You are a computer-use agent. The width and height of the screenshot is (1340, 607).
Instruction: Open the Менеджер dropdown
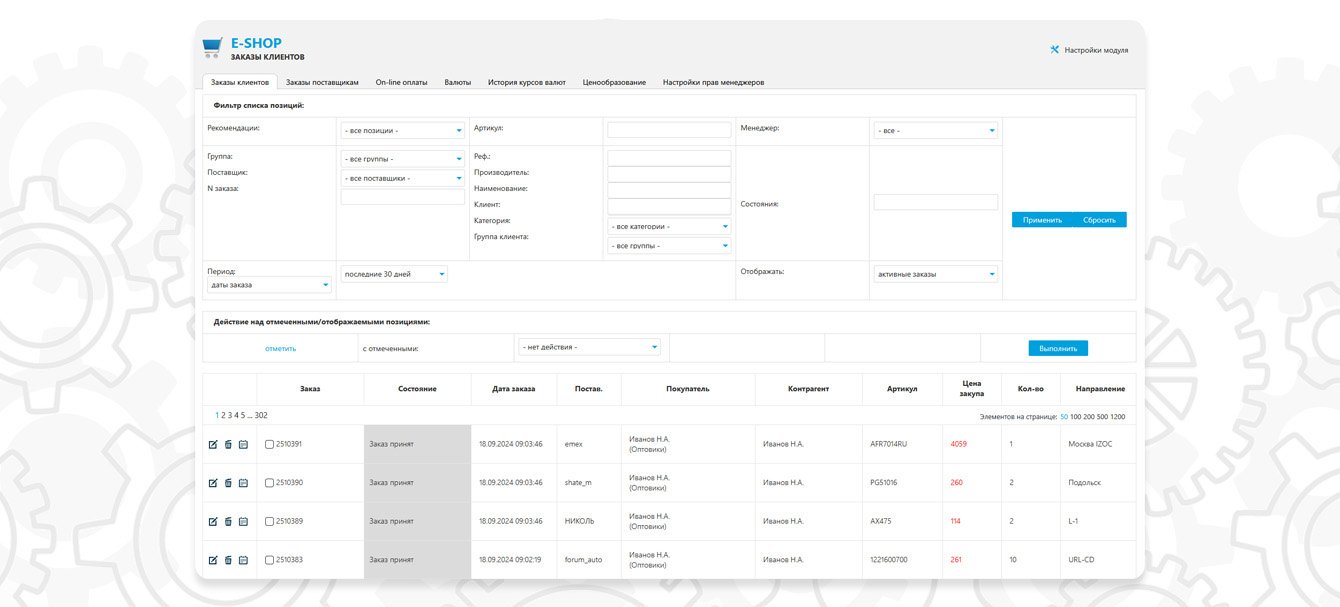tap(935, 130)
